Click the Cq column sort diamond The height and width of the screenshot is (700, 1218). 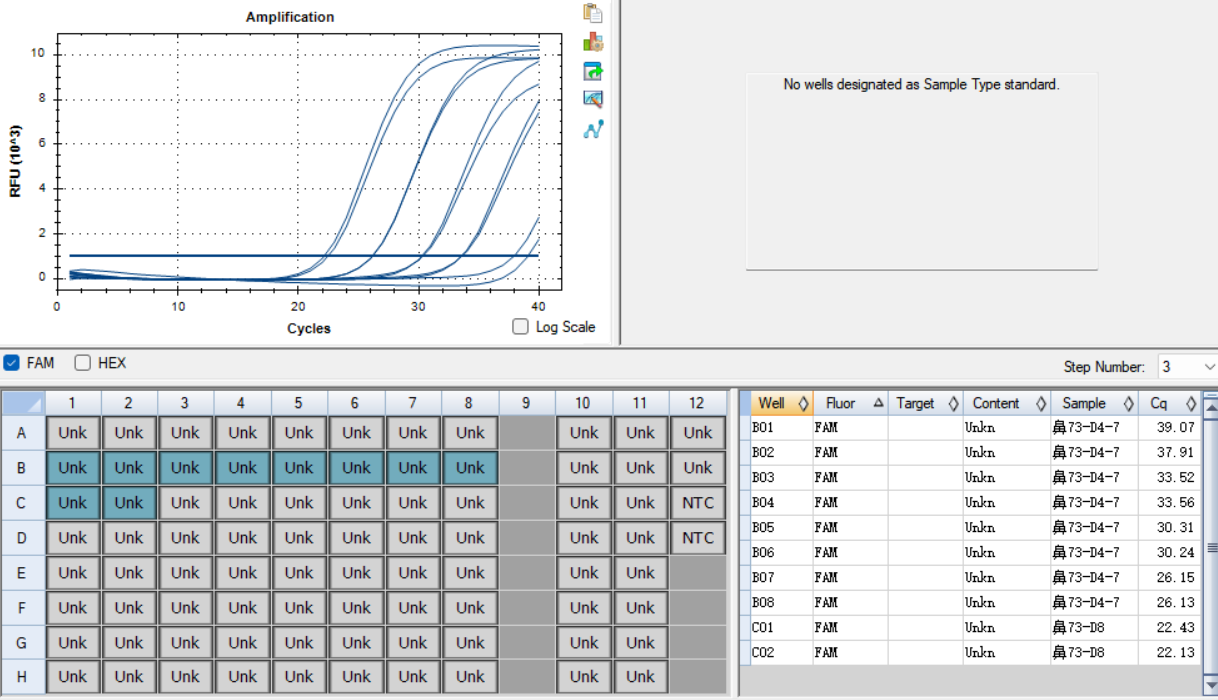(x=1191, y=404)
